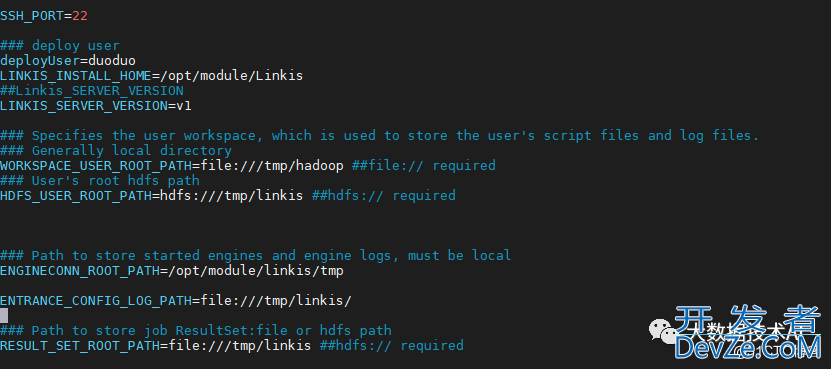
Task: Click the /opt/module/linkis/tmp path value
Action: pyautogui.click(x=255, y=271)
